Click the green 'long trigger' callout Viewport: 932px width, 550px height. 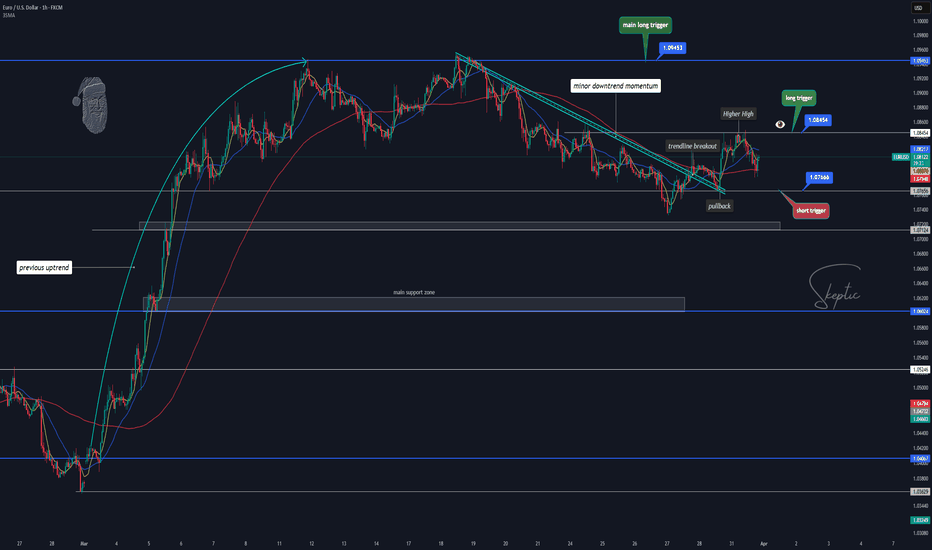click(x=798, y=98)
